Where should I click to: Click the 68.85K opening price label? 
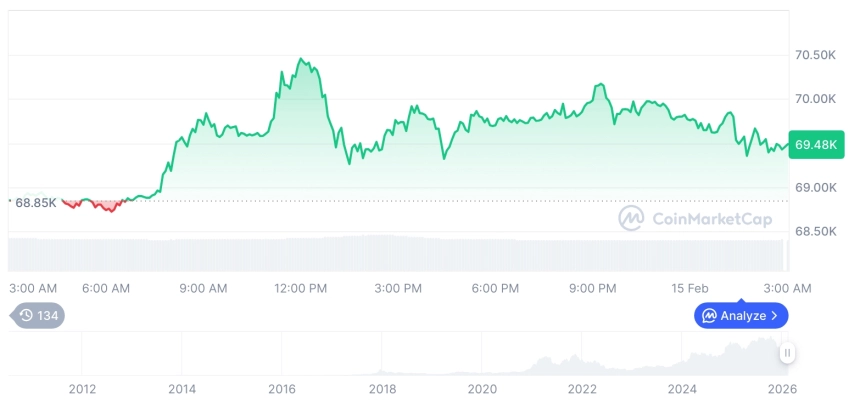(35, 202)
